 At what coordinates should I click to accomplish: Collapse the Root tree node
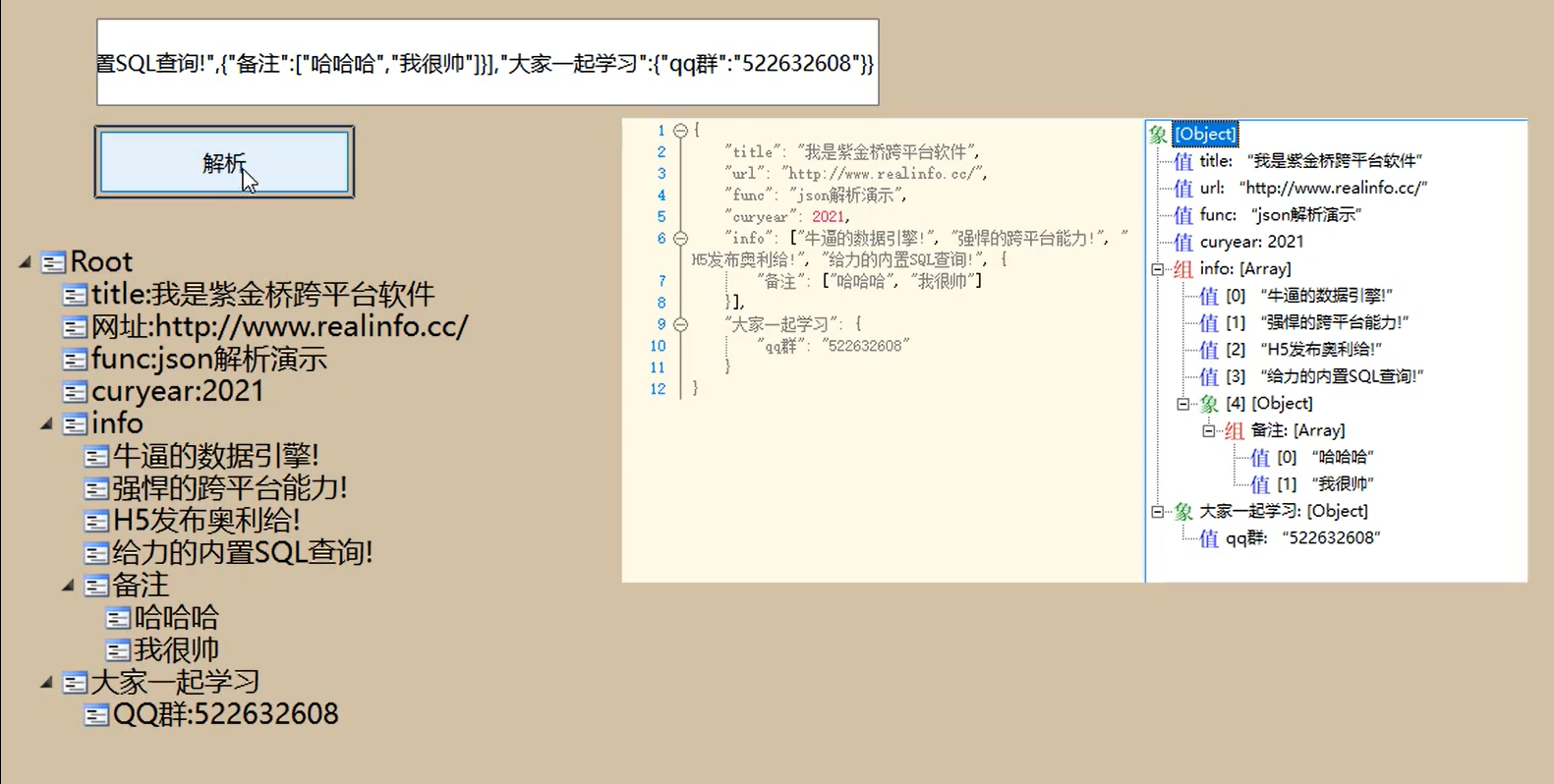26,262
